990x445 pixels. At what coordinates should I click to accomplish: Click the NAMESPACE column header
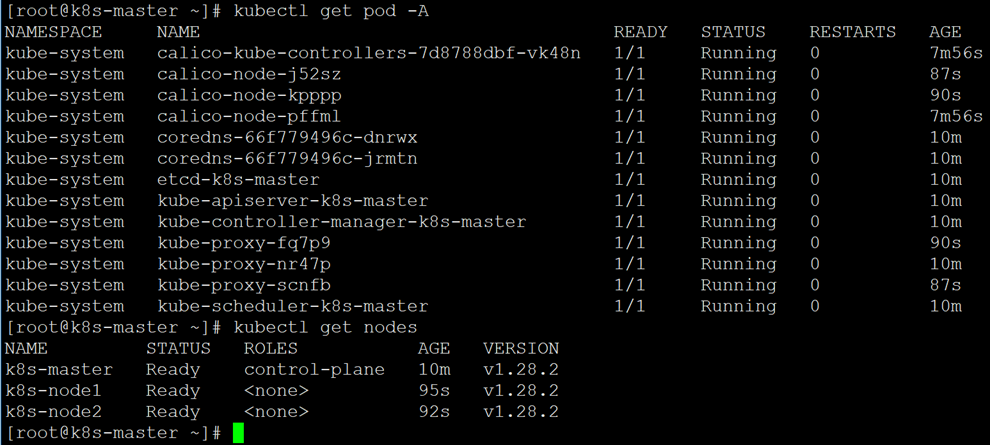(x=54, y=32)
